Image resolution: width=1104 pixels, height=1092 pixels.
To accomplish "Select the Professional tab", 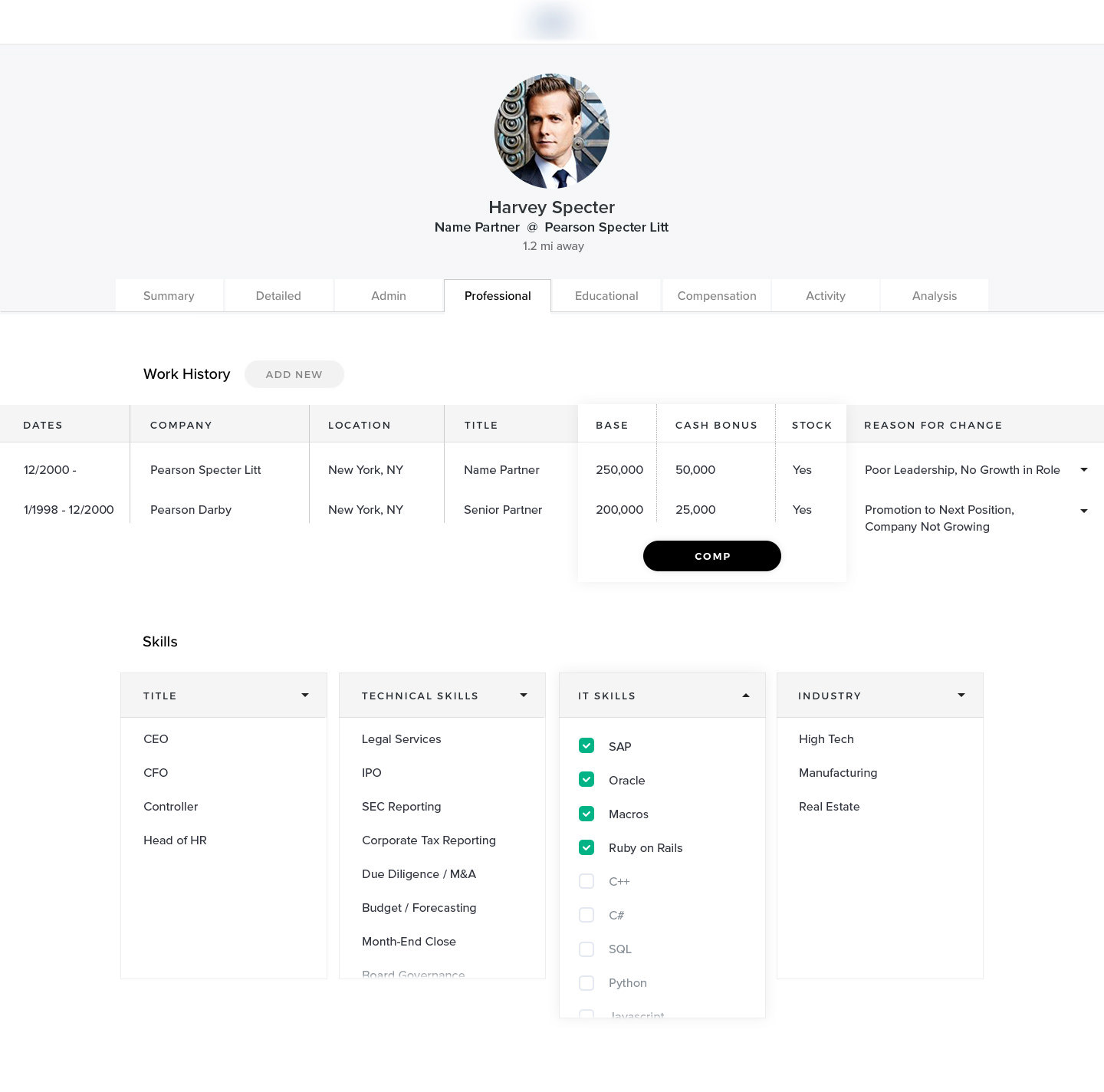I will pyautogui.click(x=498, y=296).
